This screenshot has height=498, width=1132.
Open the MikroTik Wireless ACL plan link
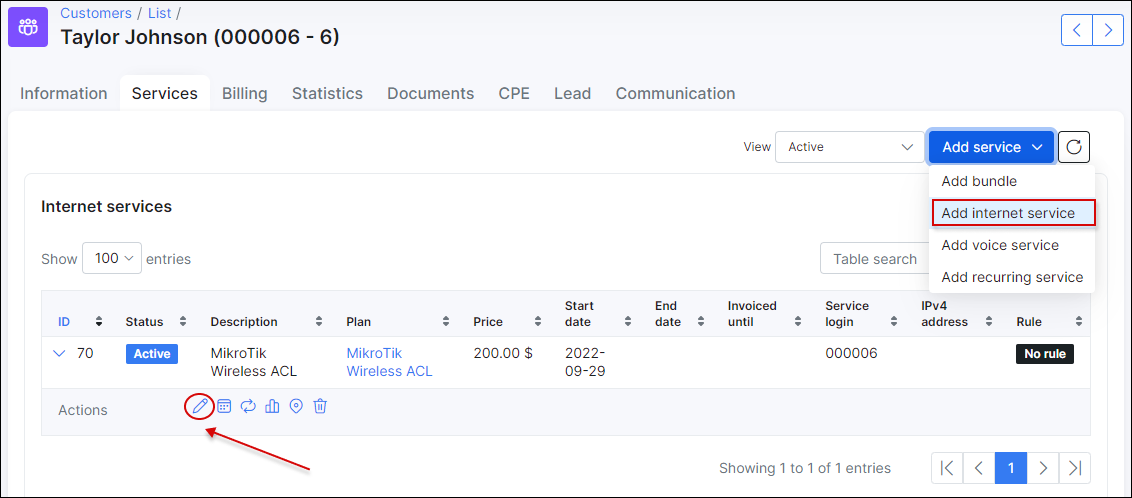click(389, 362)
